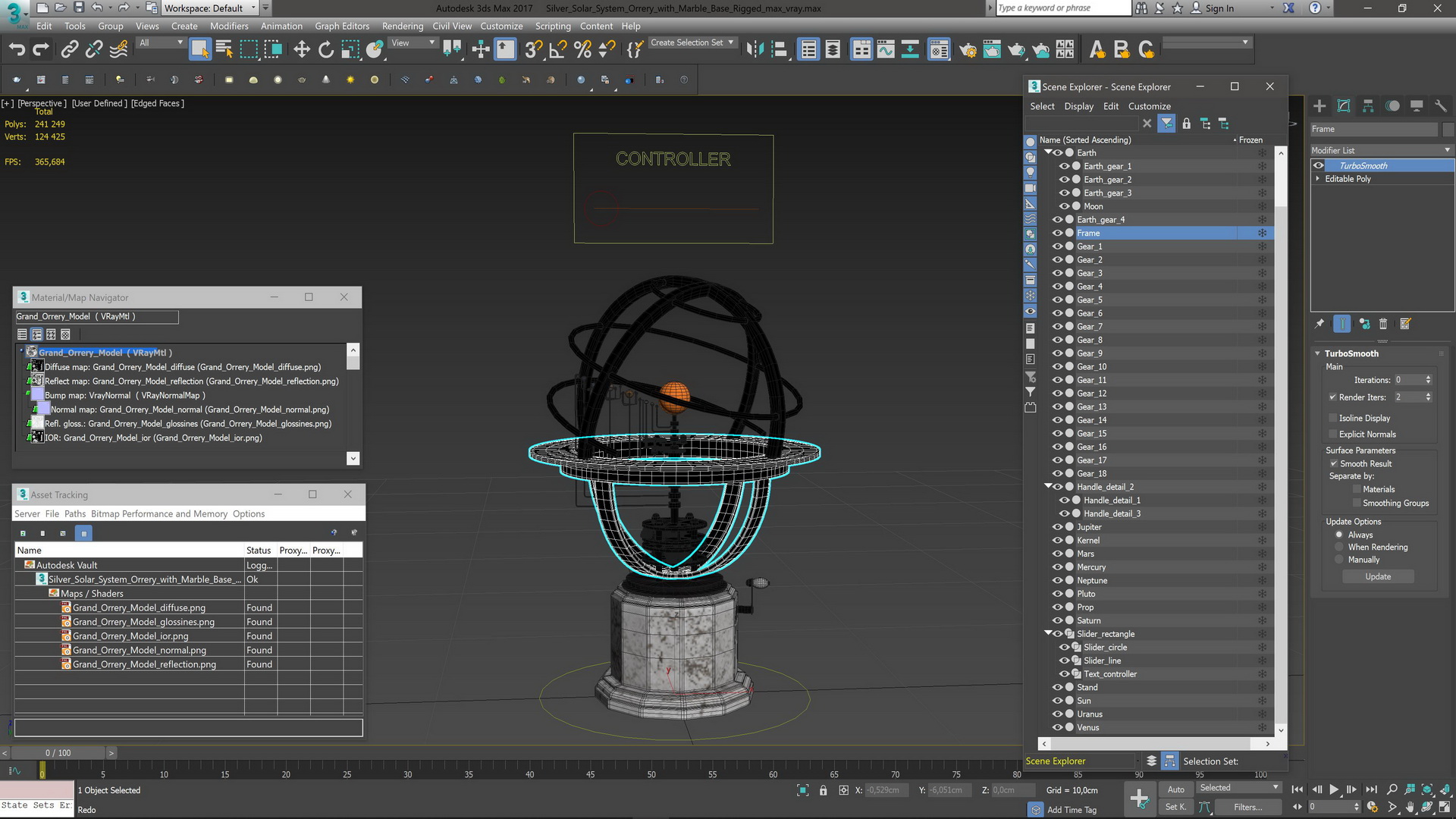Open Create Selection Set dropdown
The height and width of the screenshot is (819, 1456).
coord(692,42)
